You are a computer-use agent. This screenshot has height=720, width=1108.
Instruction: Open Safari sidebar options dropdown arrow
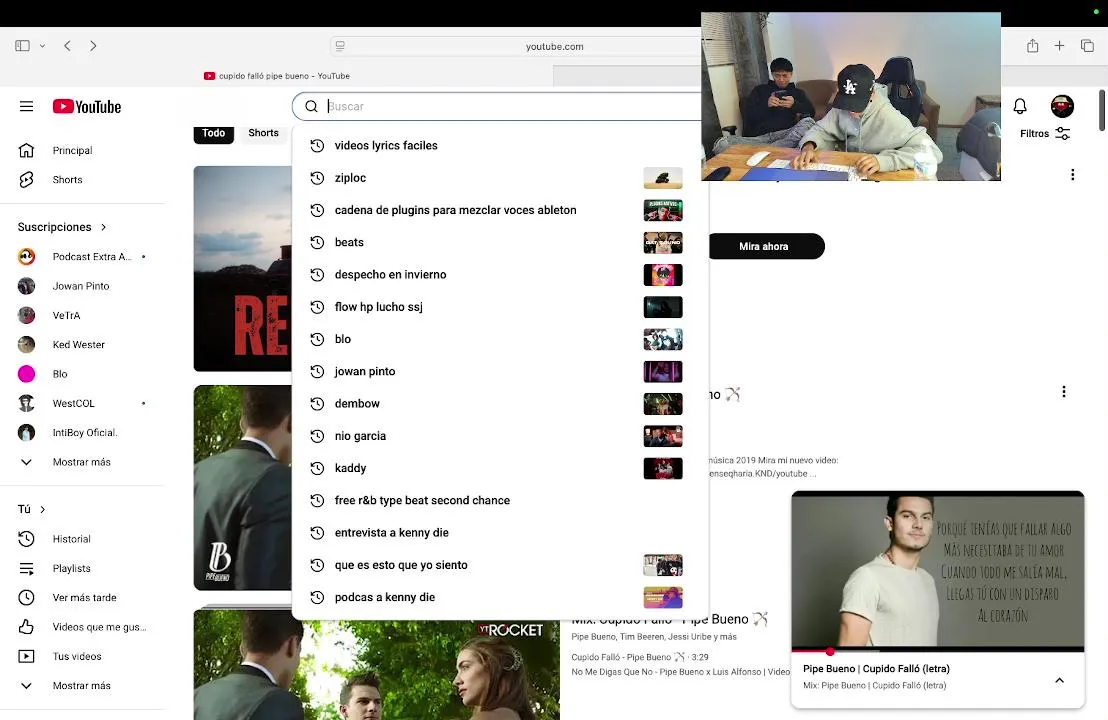pos(42,46)
